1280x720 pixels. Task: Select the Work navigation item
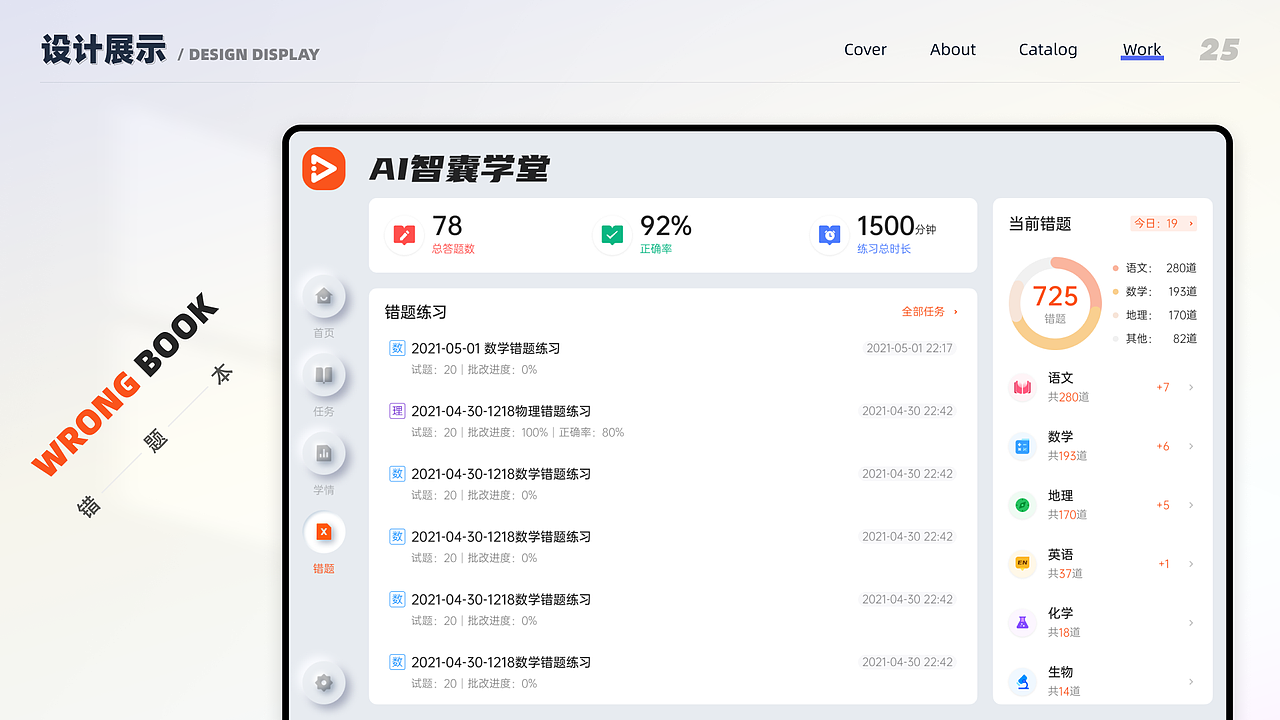click(x=1142, y=49)
